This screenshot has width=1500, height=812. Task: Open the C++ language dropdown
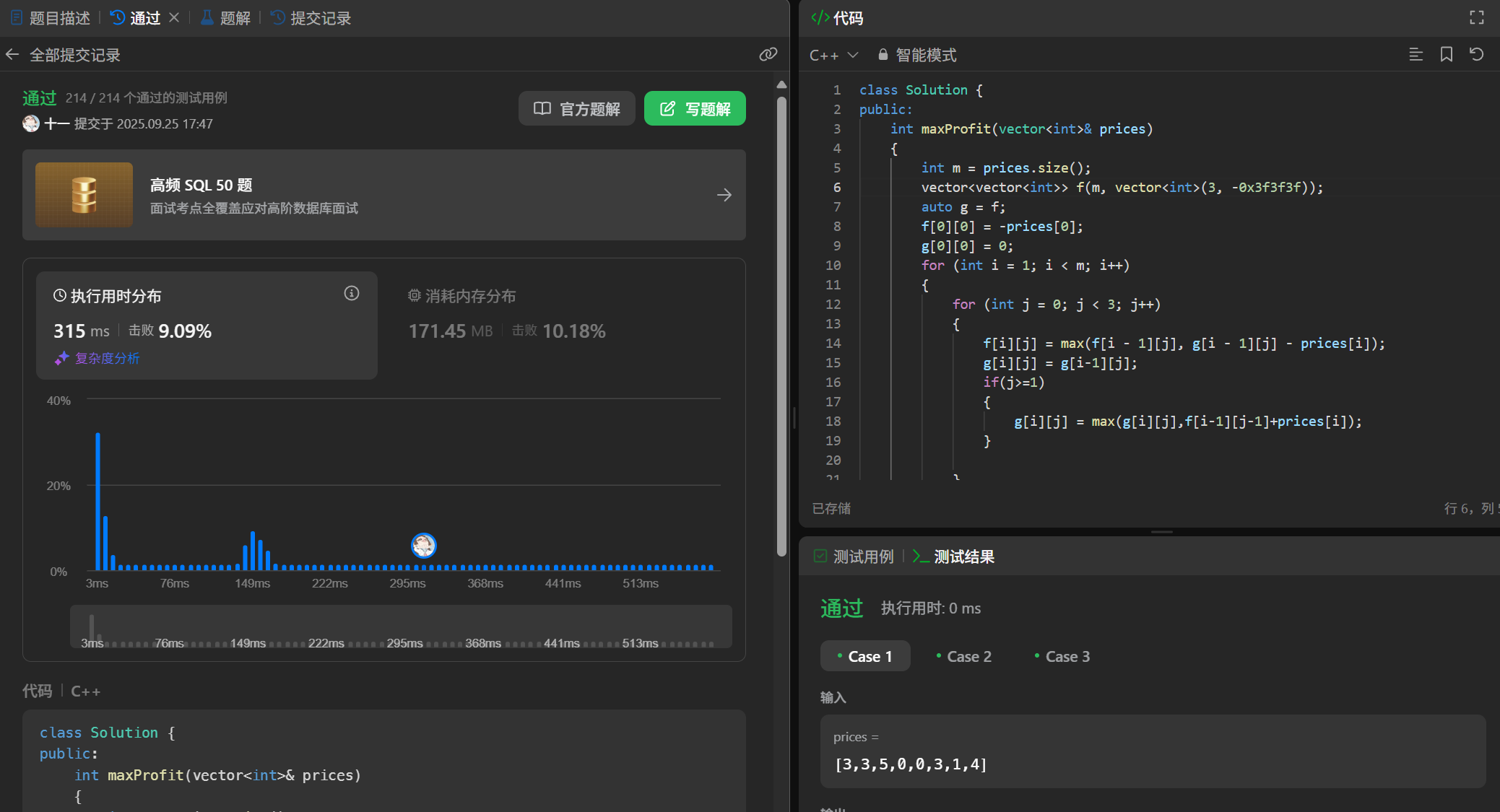[833, 55]
